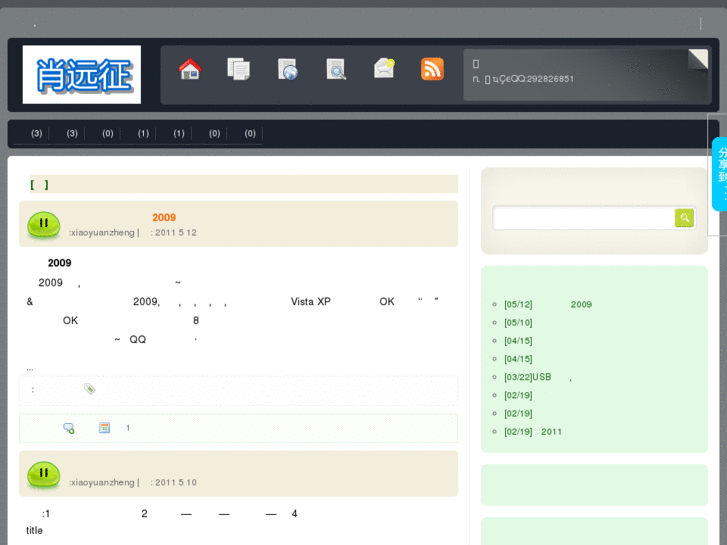Click the green smiley icon on the 2011 5 12 post
Viewport: 727px width, 545px height.
[x=44, y=225]
